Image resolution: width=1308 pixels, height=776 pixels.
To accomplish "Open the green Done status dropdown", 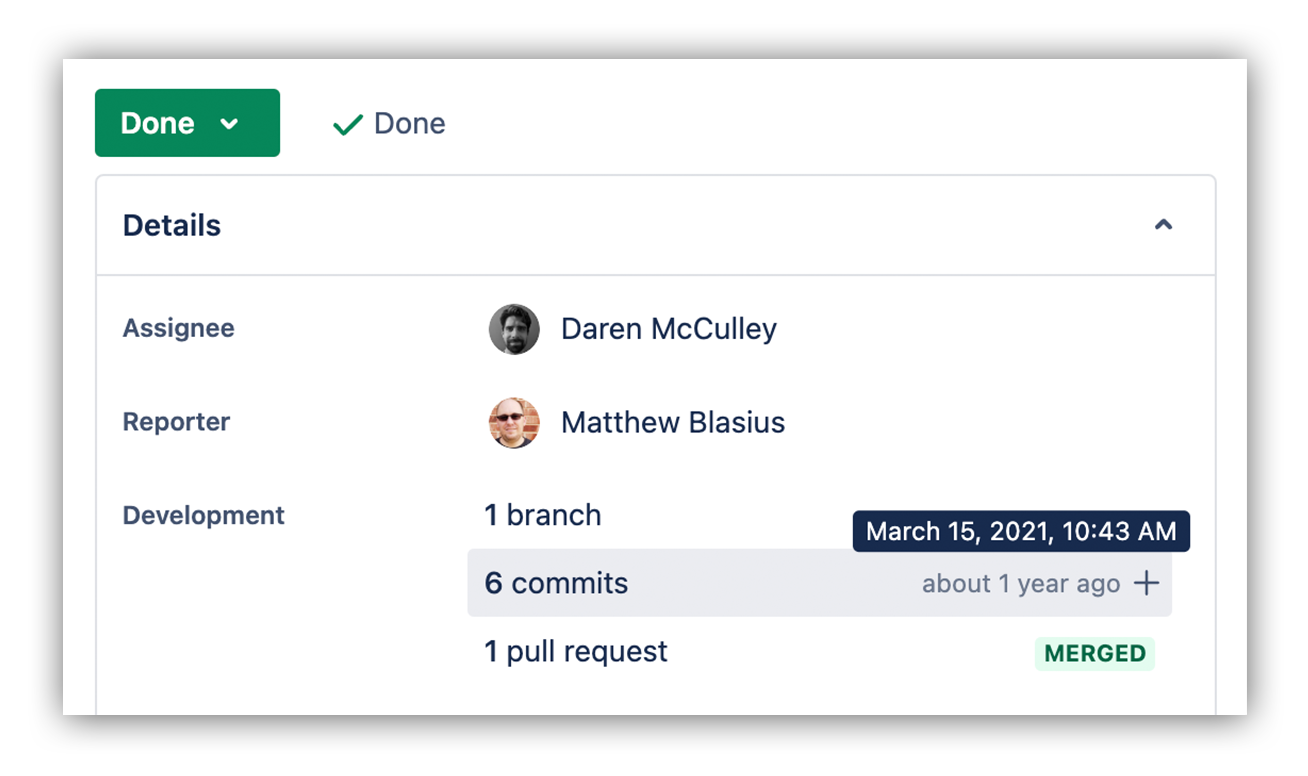I will 187,123.
